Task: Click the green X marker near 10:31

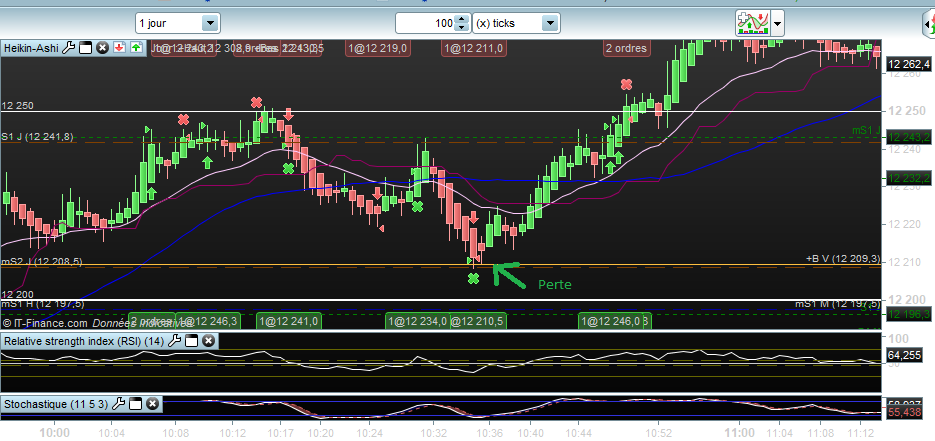Action: point(417,207)
